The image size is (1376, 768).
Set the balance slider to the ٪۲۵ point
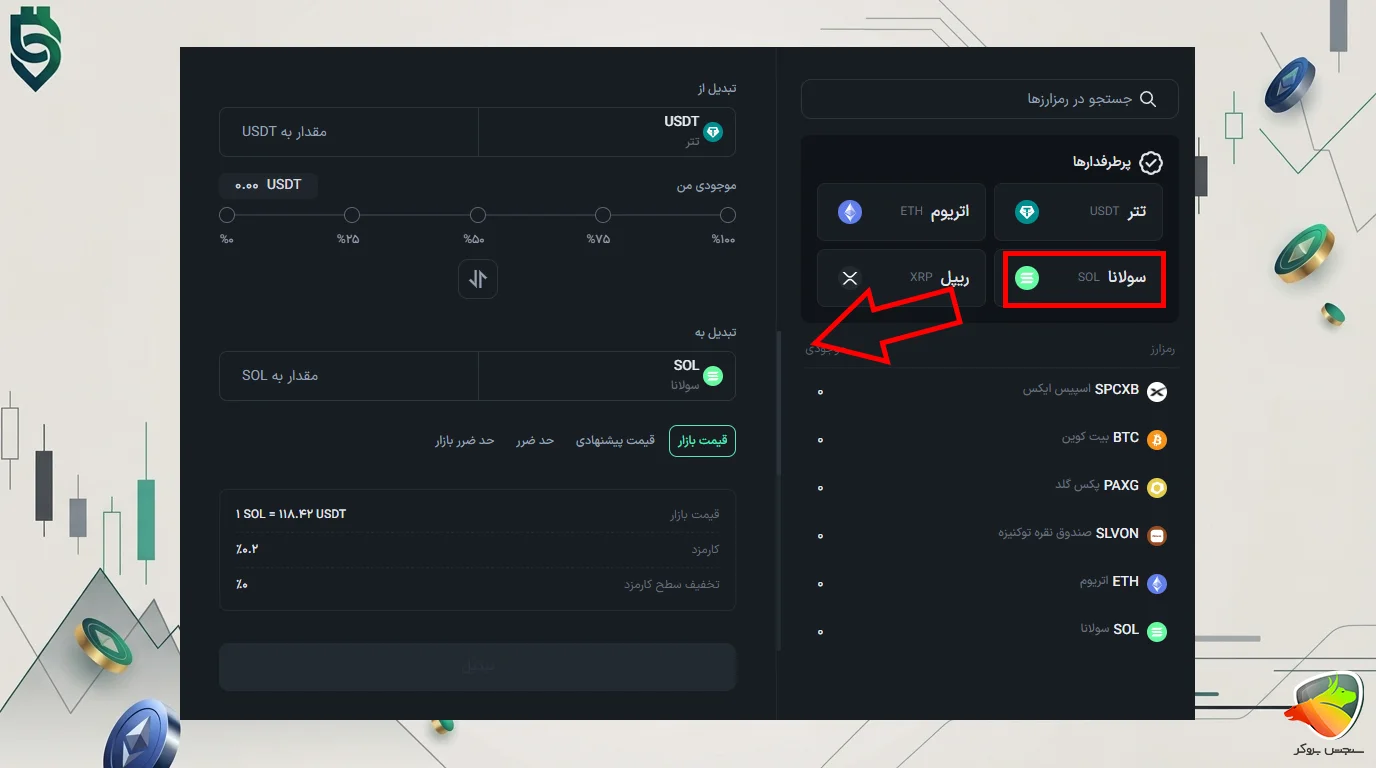pos(352,215)
